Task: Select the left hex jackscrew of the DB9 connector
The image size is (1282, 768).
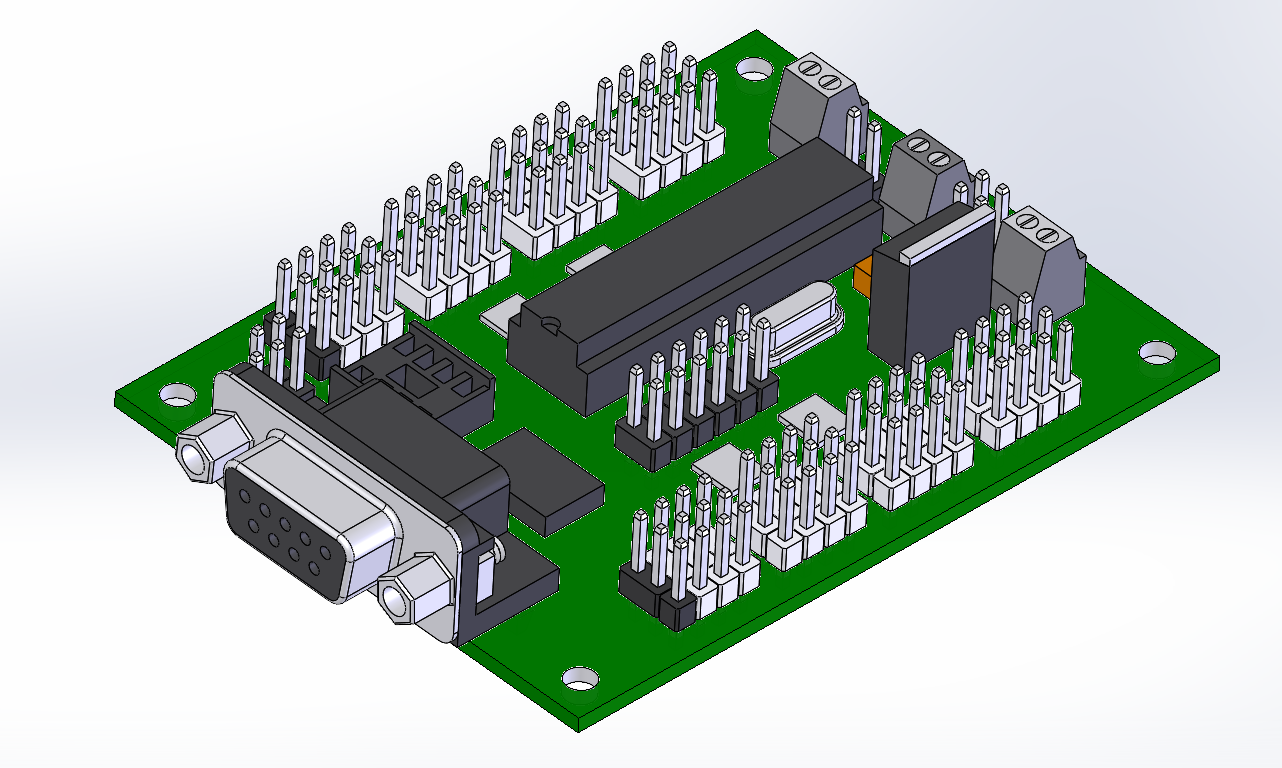Action: (x=212, y=447)
